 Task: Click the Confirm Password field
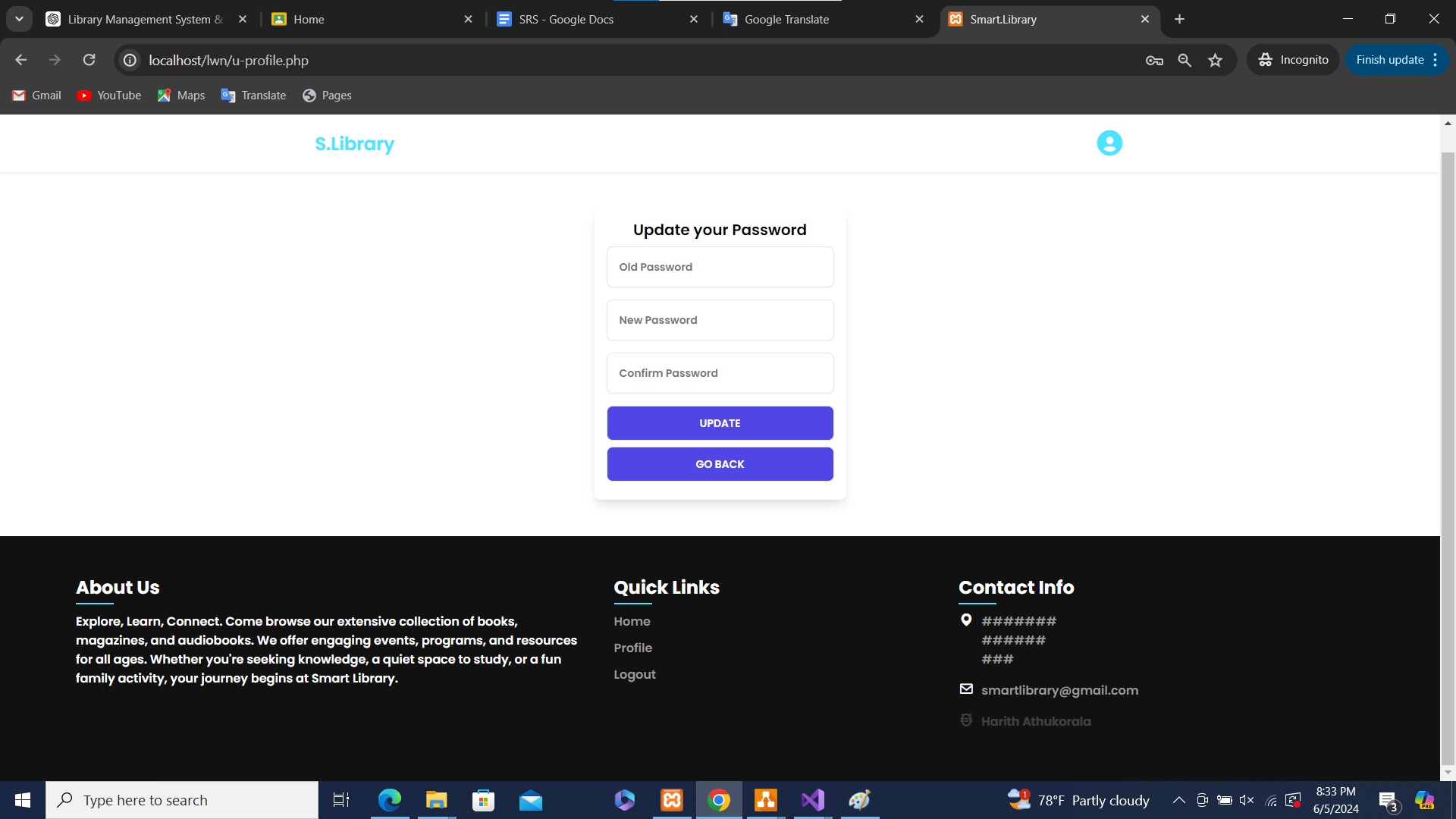pyautogui.click(x=720, y=373)
